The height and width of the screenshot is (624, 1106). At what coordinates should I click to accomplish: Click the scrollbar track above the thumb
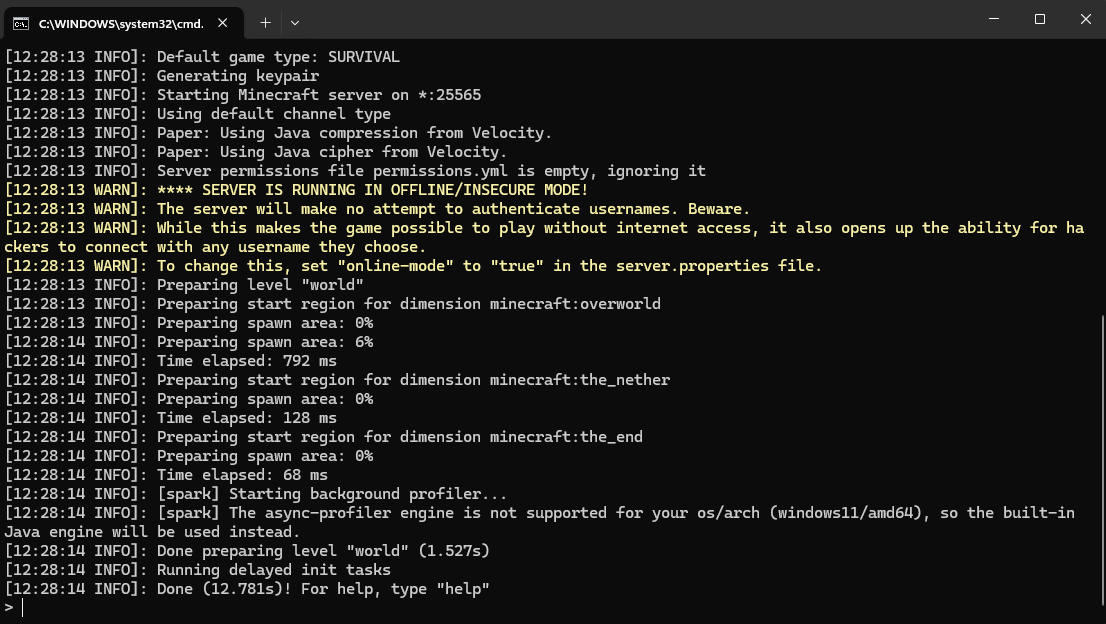pyautogui.click(x=1101, y=176)
